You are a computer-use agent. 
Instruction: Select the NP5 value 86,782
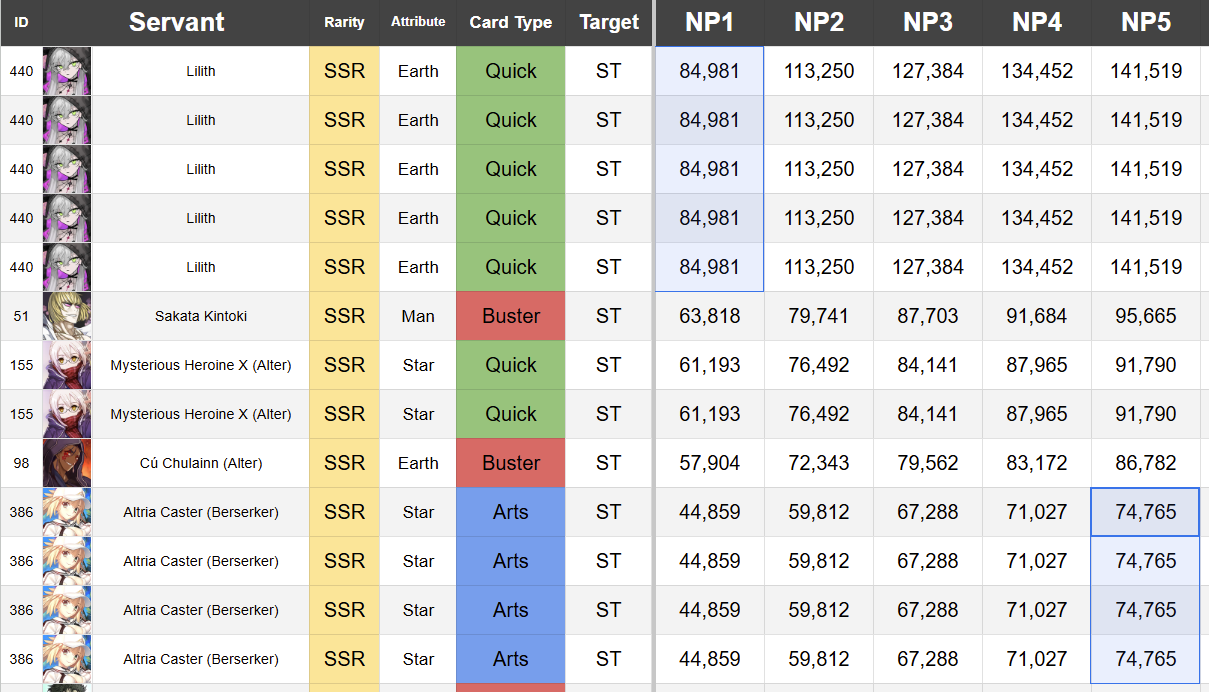coord(1146,463)
